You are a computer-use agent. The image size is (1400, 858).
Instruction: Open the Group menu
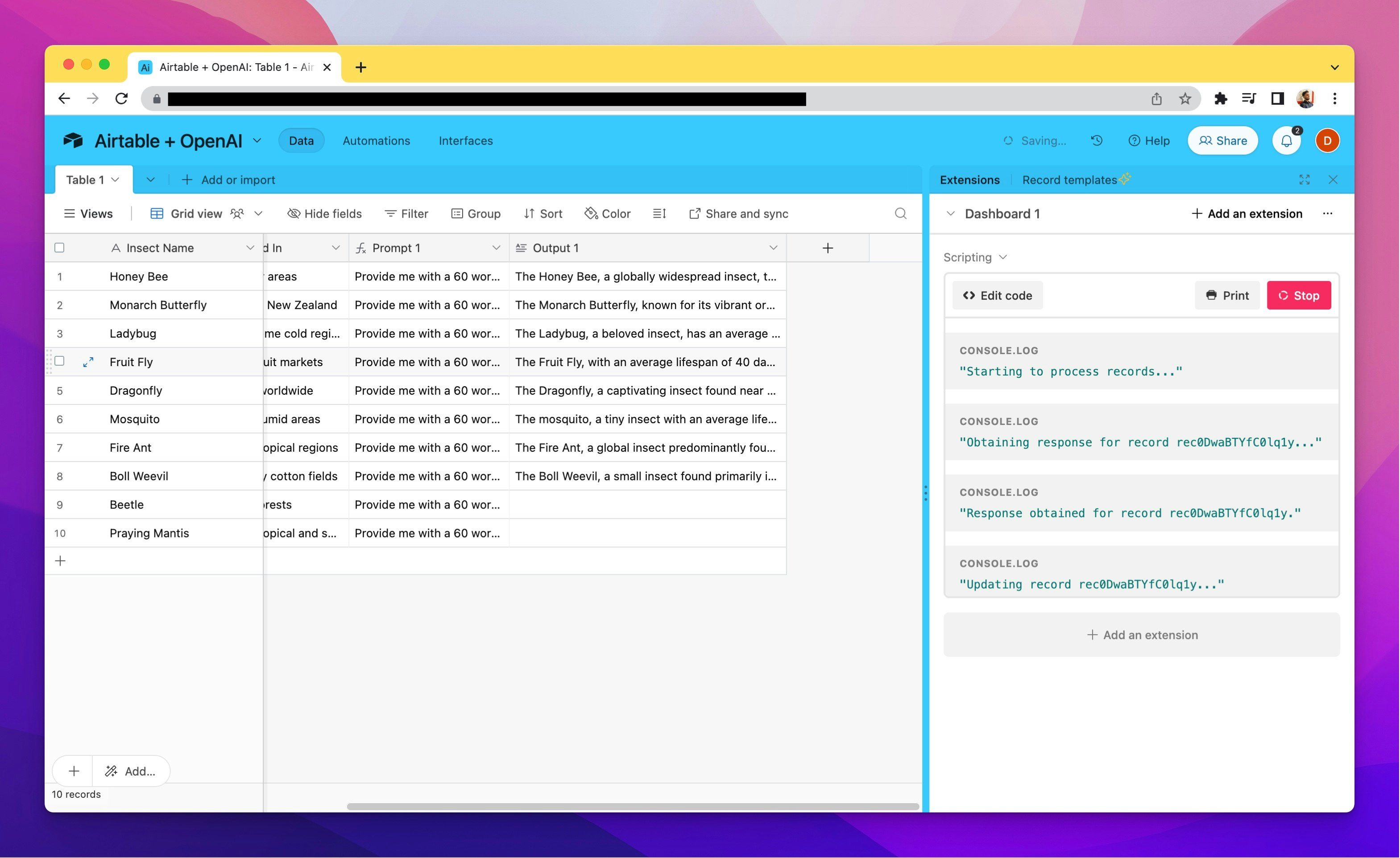pos(476,214)
